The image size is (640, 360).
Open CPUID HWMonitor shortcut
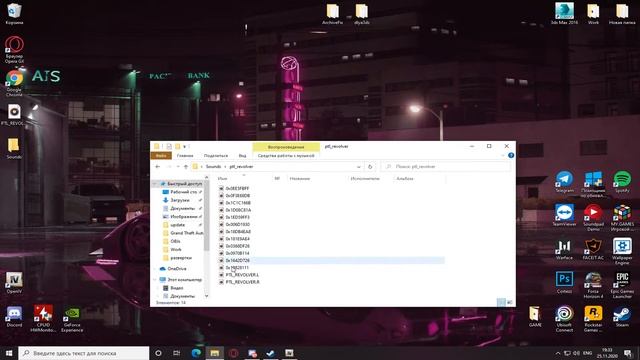[43, 318]
